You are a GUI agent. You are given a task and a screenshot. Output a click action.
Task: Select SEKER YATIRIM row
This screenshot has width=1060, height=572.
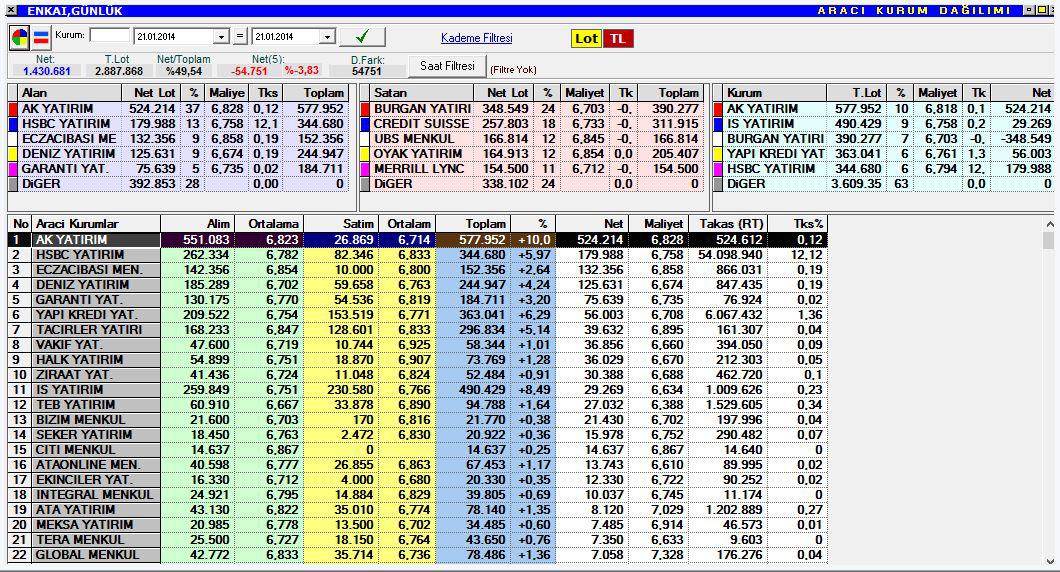pyautogui.click(x=418, y=435)
